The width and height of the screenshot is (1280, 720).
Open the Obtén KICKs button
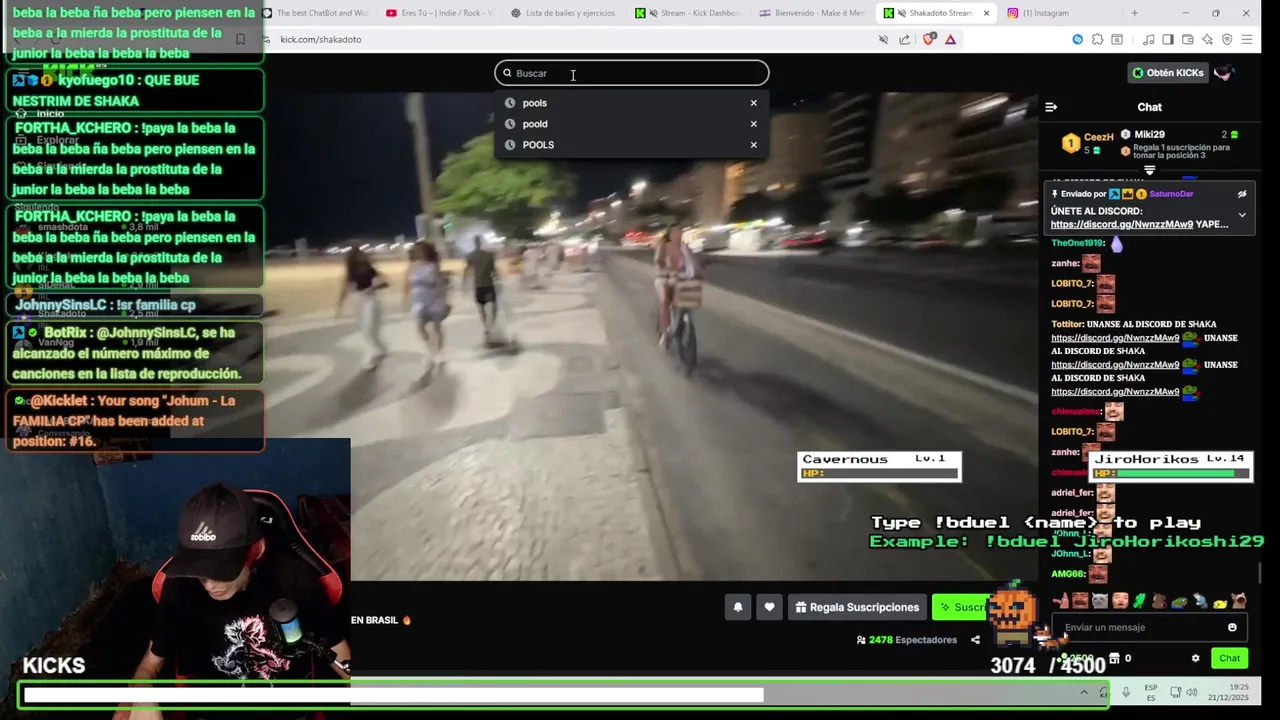coord(1167,73)
